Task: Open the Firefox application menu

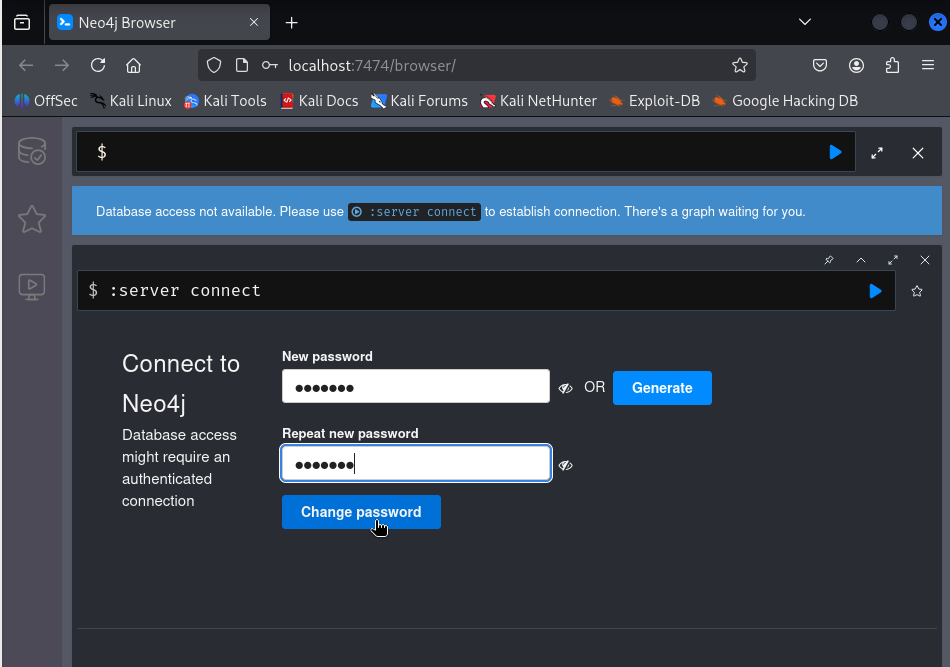Action: tap(928, 65)
